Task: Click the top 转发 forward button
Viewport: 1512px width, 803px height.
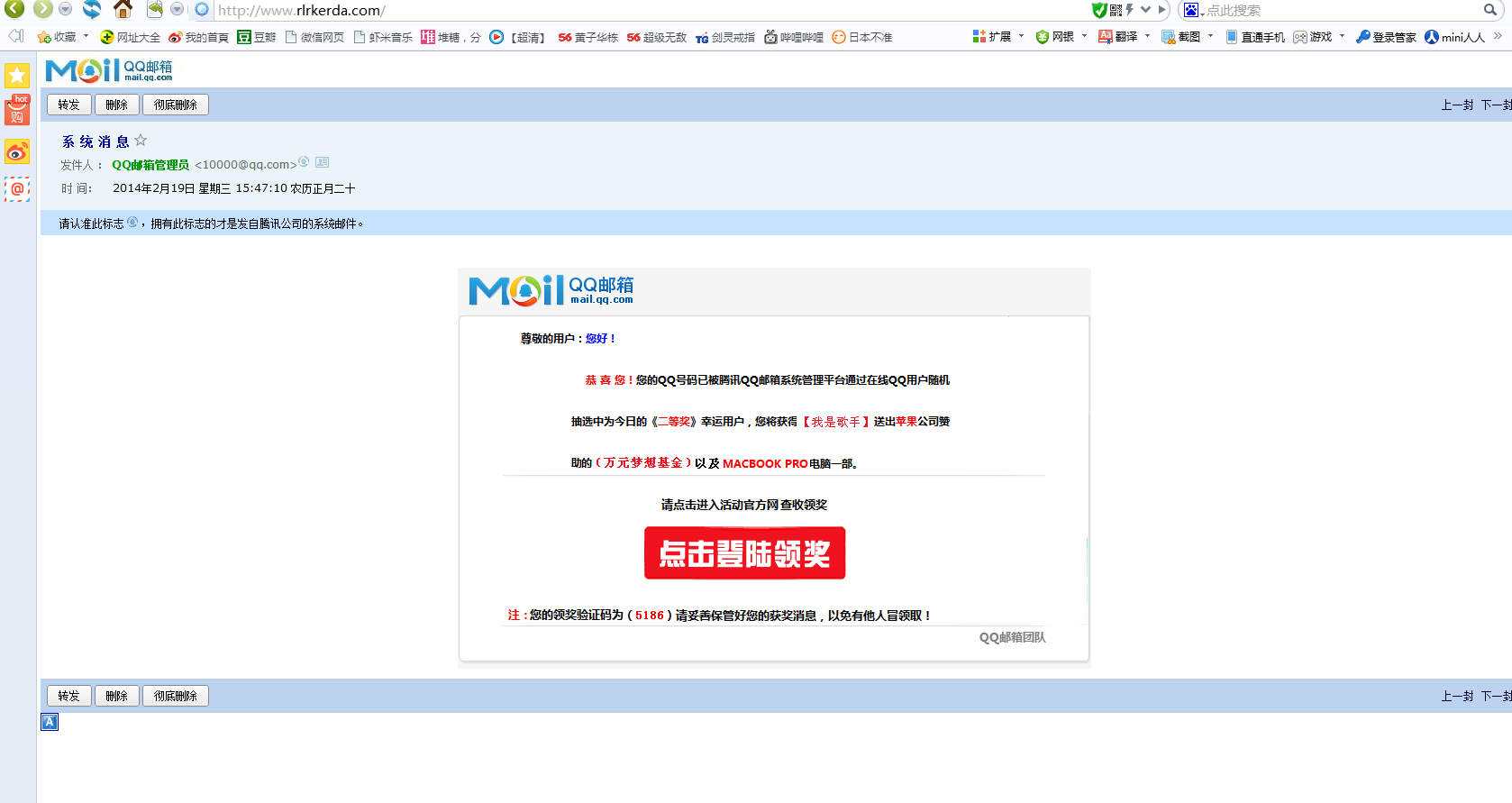Action: click(x=68, y=105)
